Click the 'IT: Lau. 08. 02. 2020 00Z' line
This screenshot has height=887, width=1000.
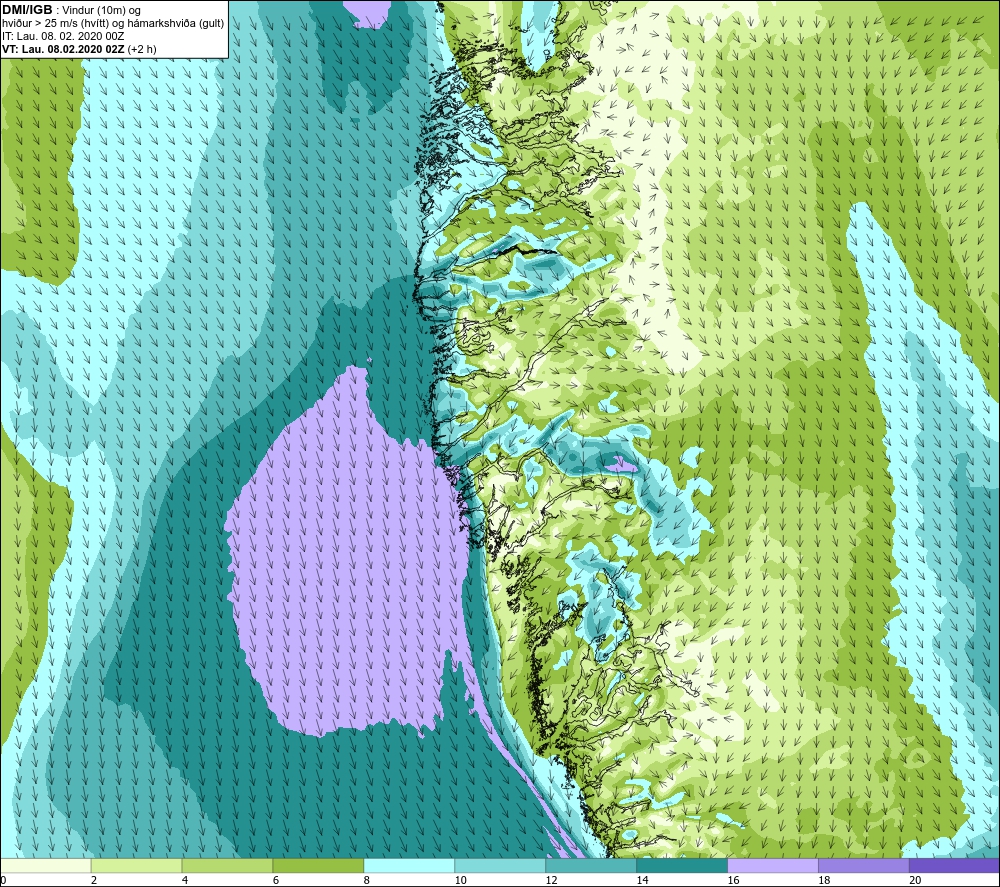tap(63, 36)
